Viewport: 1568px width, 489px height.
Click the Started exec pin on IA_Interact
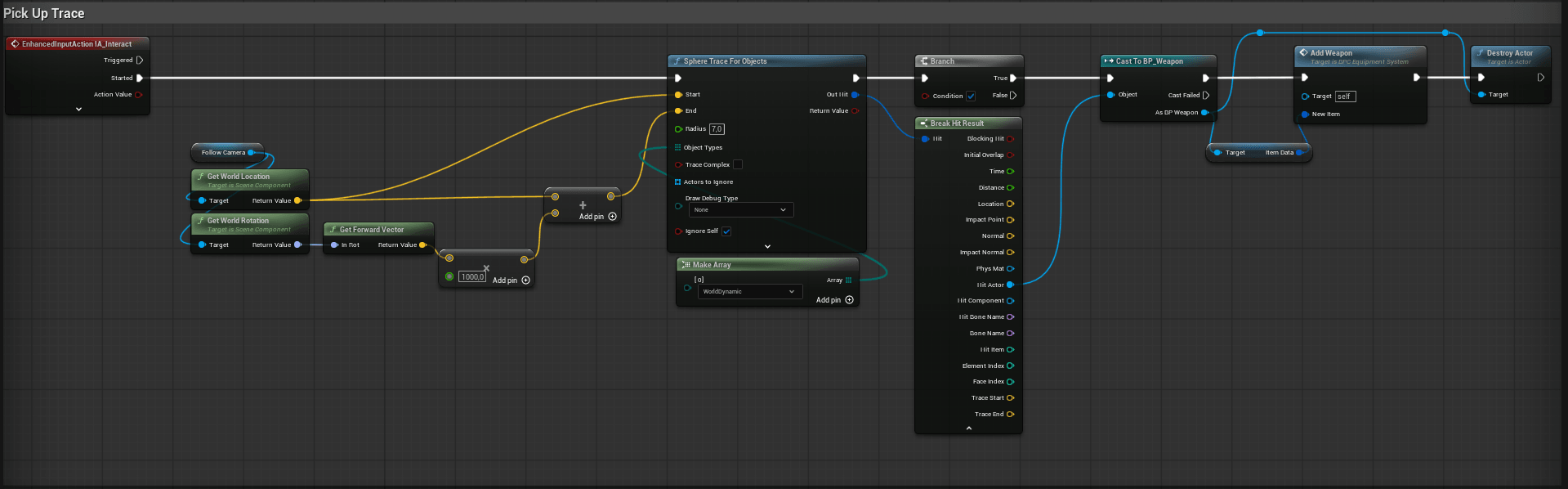click(140, 78)
